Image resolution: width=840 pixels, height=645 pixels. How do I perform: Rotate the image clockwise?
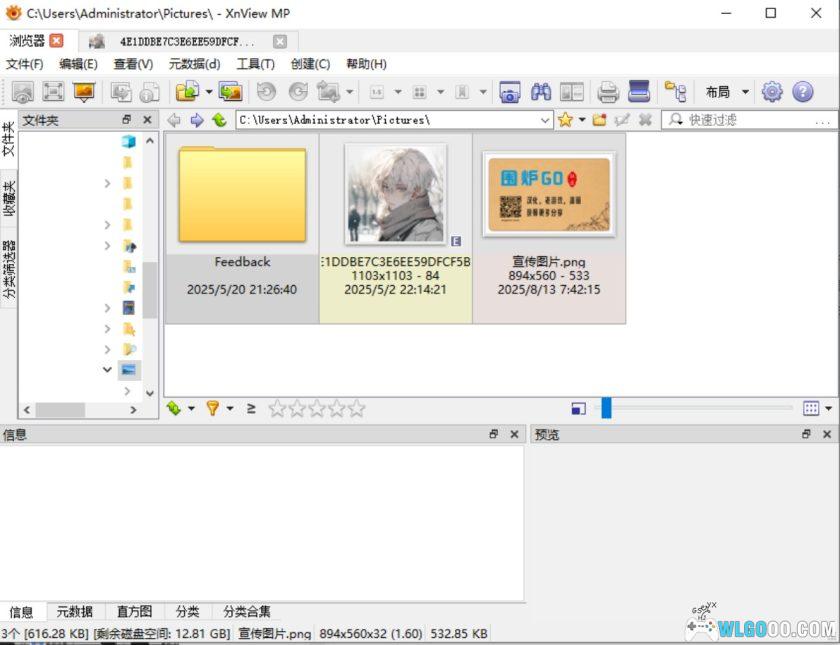tap(298, 92)
